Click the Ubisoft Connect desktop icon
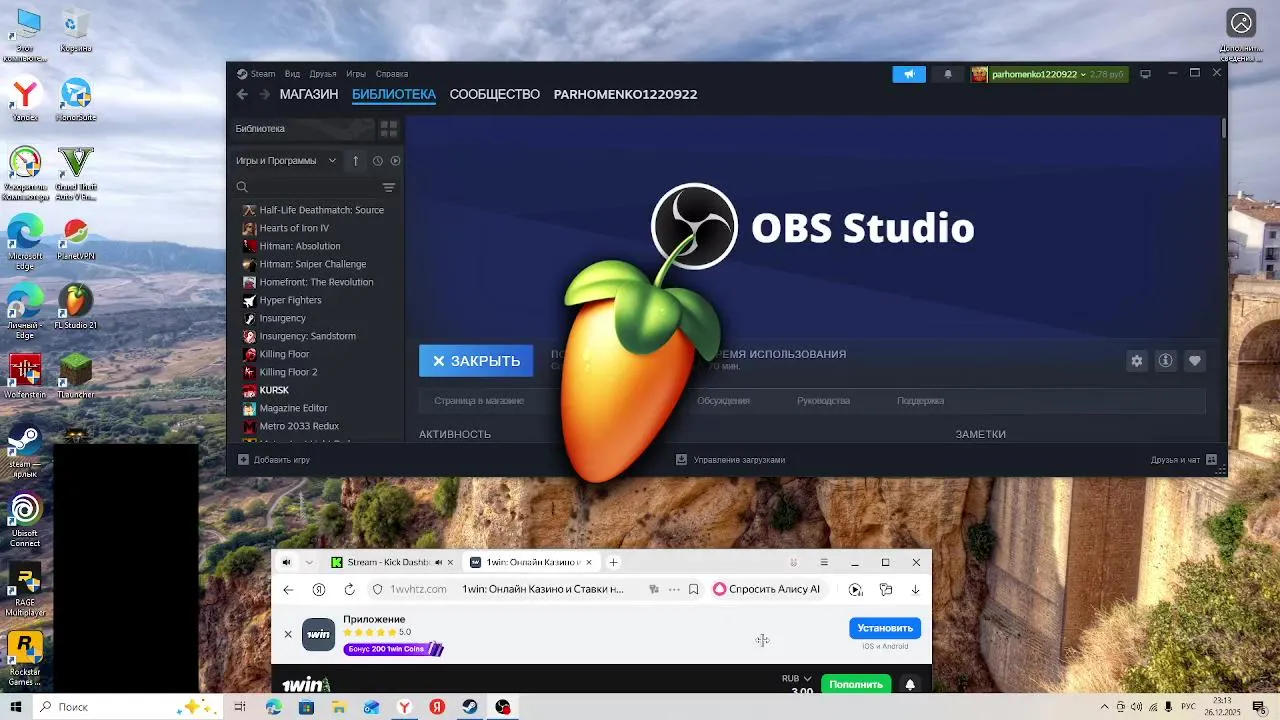 coord(25,521)
